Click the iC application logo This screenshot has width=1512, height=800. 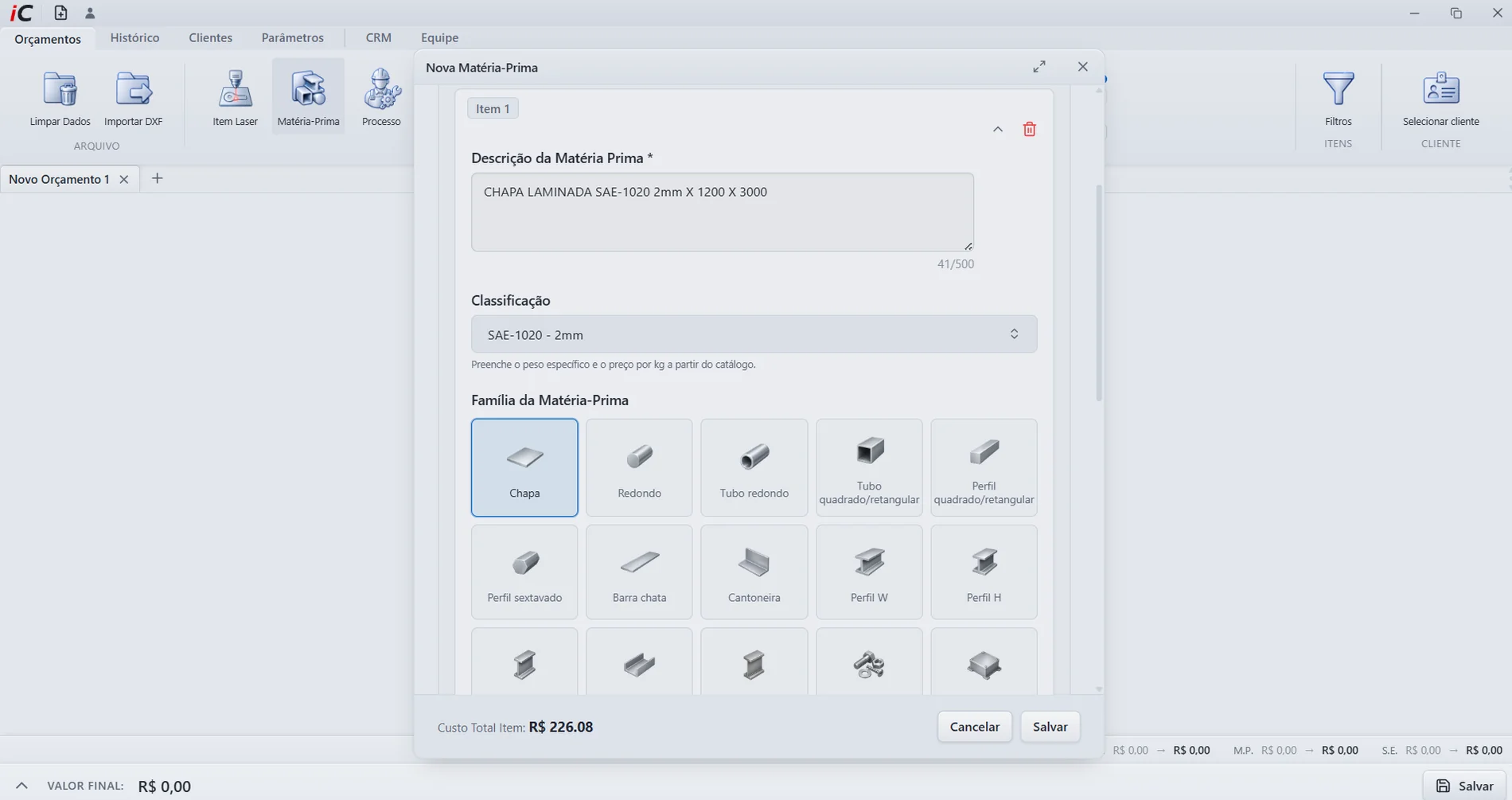(x=21, y=13)
